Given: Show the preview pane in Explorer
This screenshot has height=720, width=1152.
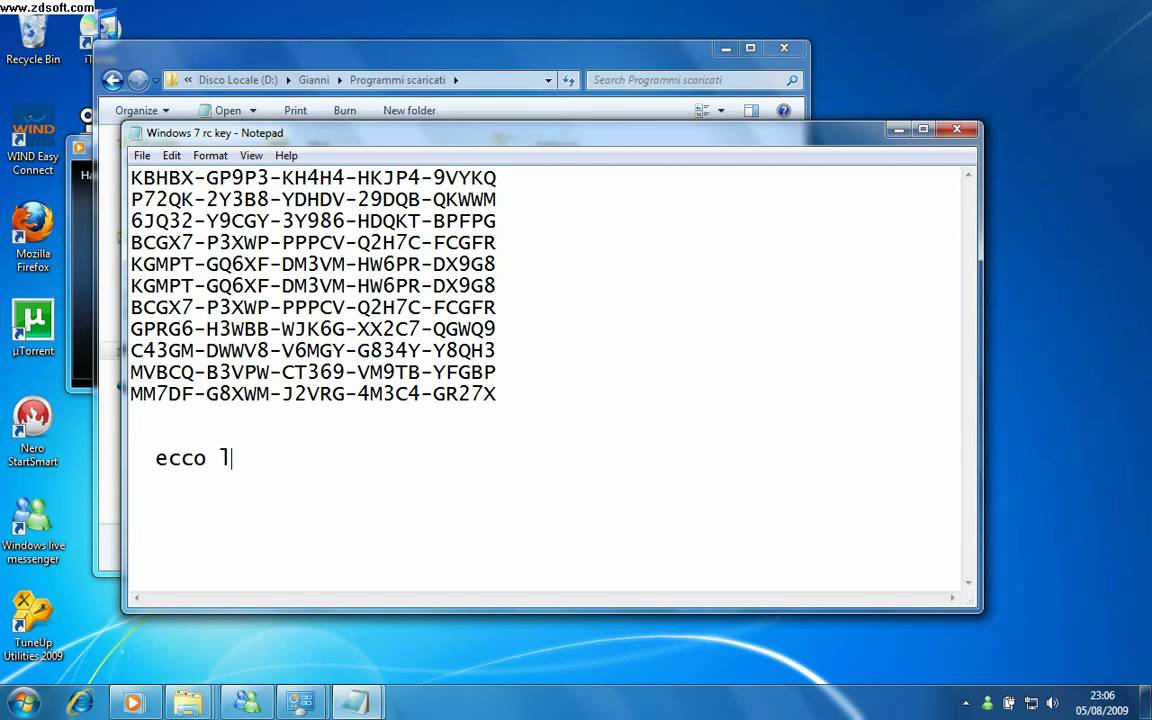Looking at the screenshot, I should click(751, 110).
